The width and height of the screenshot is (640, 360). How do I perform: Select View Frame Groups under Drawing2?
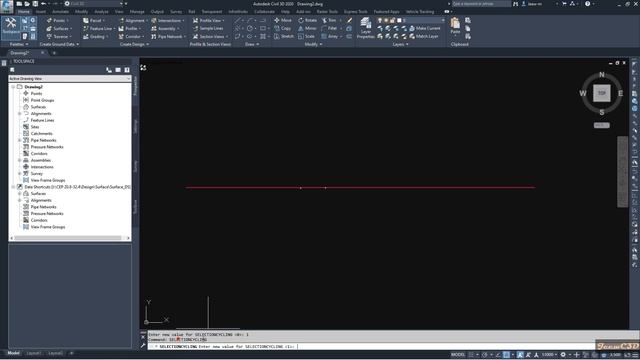click(48, 180)
